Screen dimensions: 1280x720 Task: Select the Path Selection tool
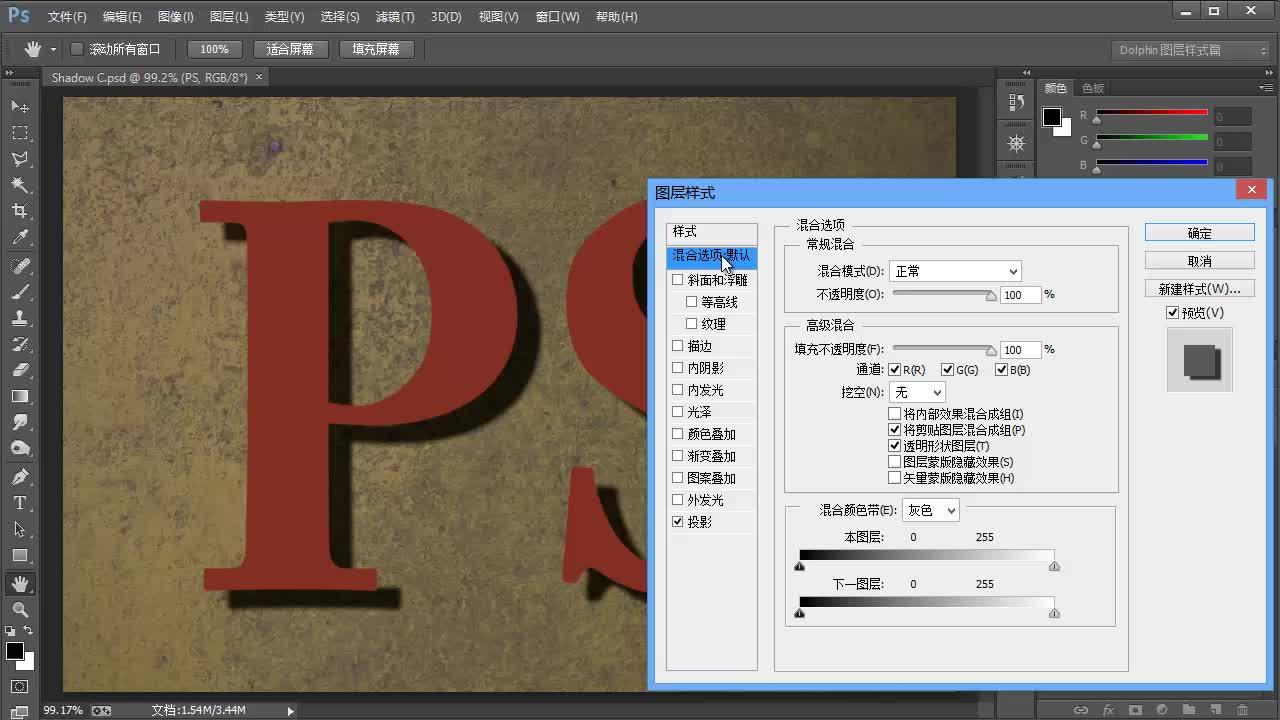[20, 529]
